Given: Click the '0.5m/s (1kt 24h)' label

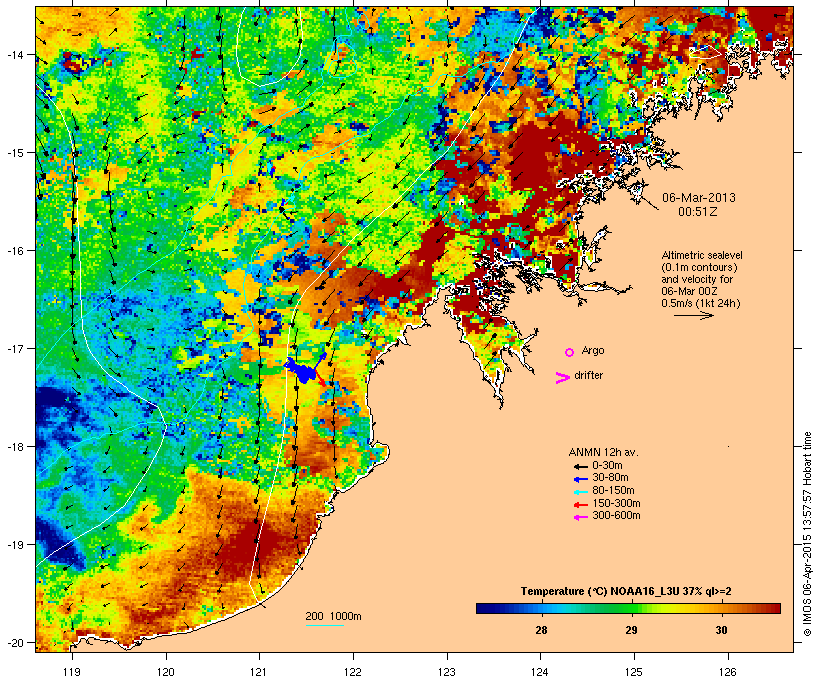Looking at the screenshot, I should click(701, 303).
